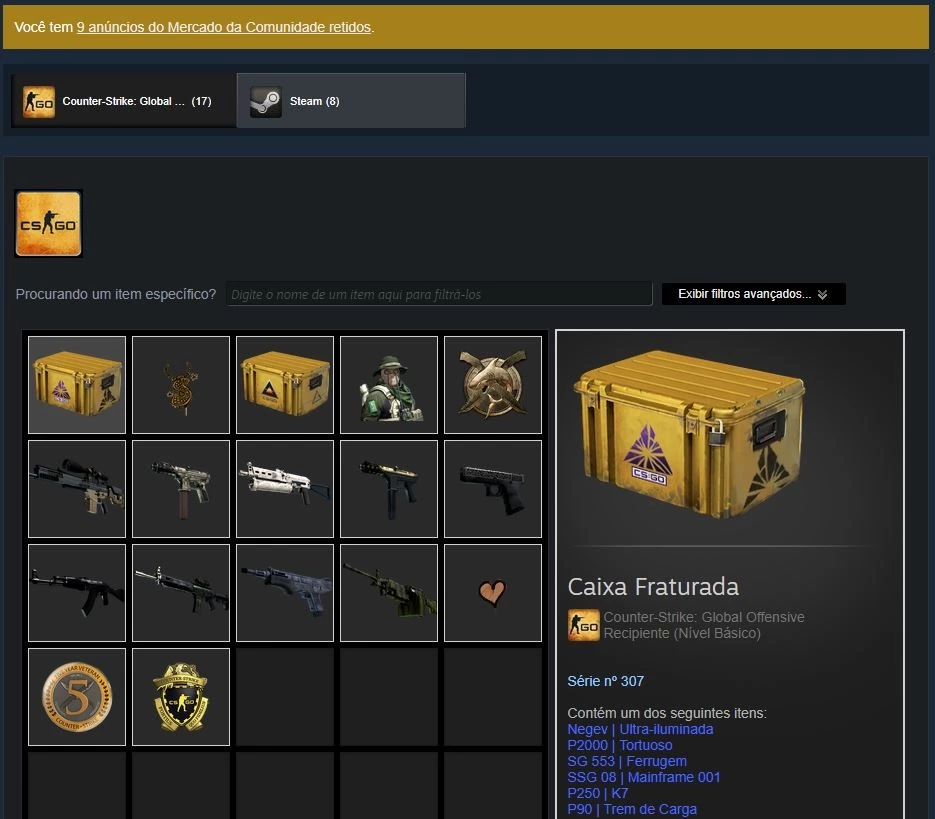
Task: Open the Negev | Ultra-iluminada link
Action: [640, 729]
